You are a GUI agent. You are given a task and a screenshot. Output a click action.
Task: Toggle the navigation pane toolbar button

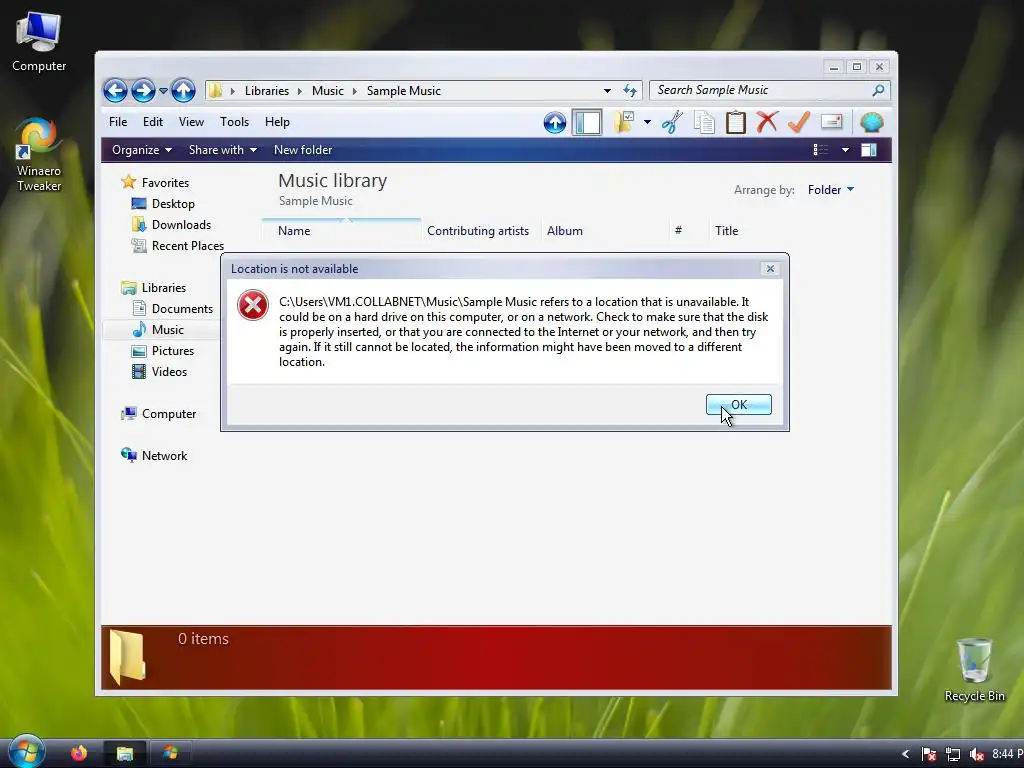tap(586, 122)
